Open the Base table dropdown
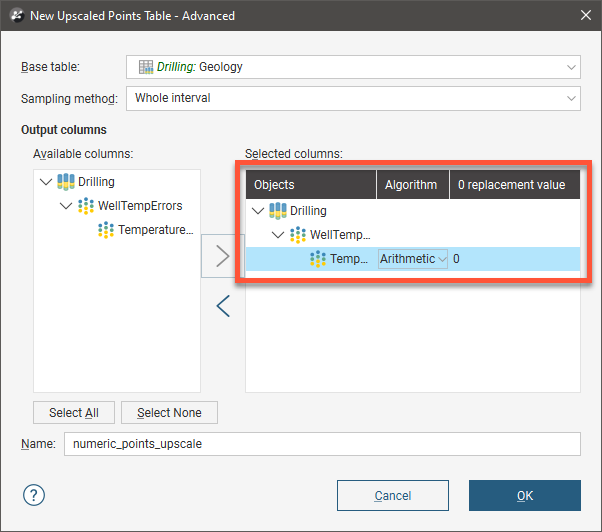This screenshot has width=602, height=532. point(571,67)
